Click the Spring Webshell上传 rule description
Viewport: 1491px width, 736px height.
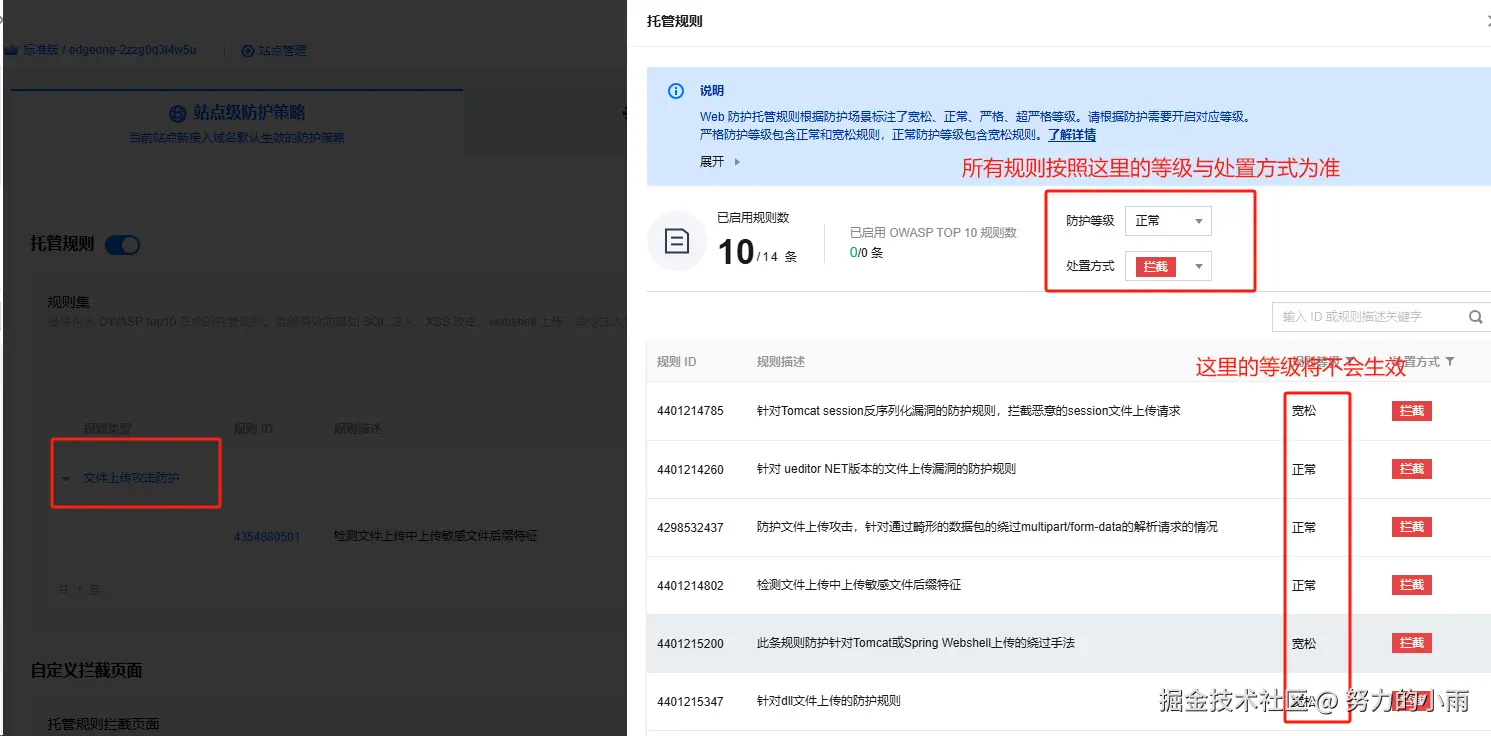pyautogui.click(x=916, y=643)
